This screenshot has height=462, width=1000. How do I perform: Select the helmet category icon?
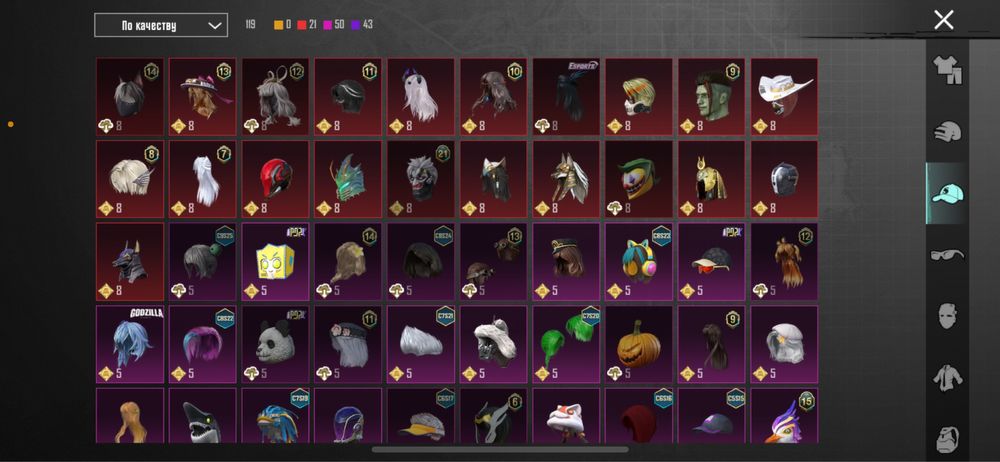[x=948, y=132]
